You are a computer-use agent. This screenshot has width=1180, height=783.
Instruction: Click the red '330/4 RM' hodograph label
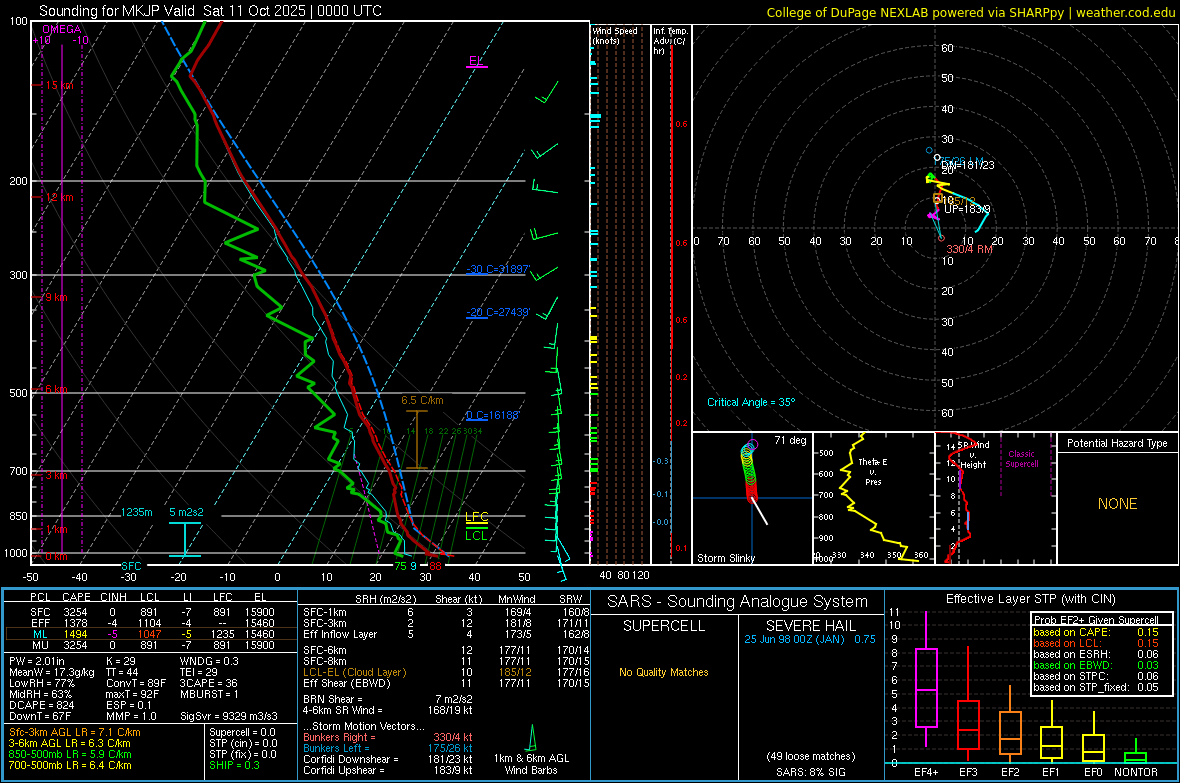(969, 249)
